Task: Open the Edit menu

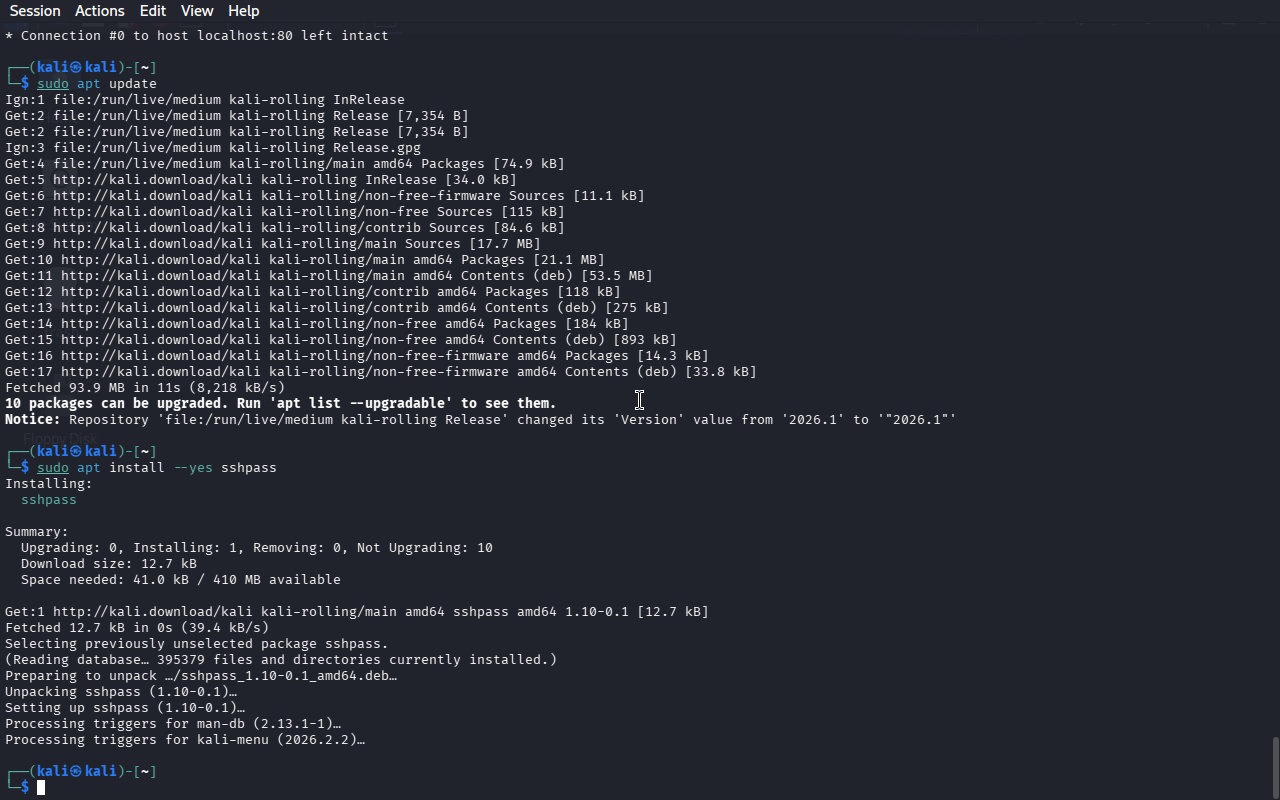Action: (153, 11)
